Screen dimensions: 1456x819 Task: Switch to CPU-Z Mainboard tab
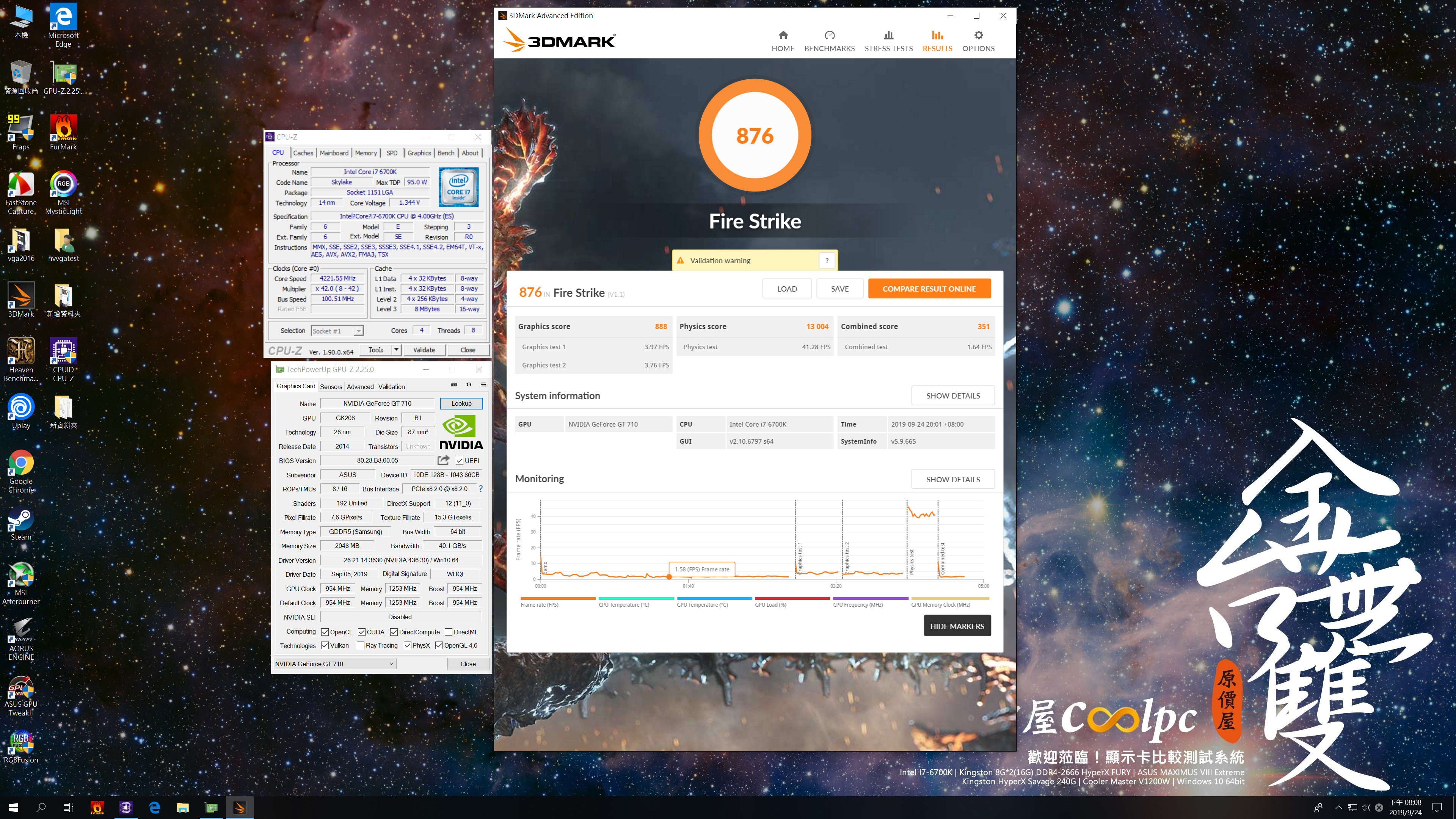click(x=334, y=152)
